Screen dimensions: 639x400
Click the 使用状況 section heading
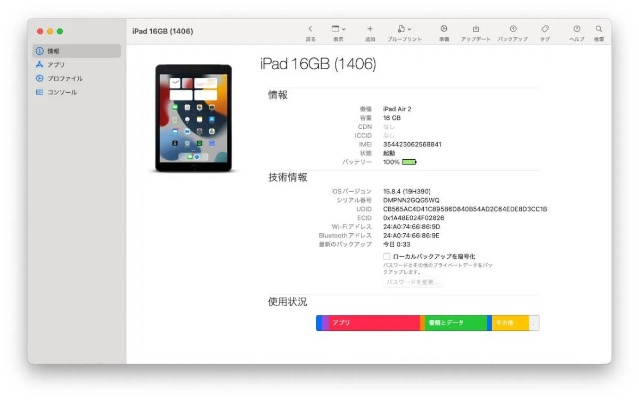tap(287, 302)
